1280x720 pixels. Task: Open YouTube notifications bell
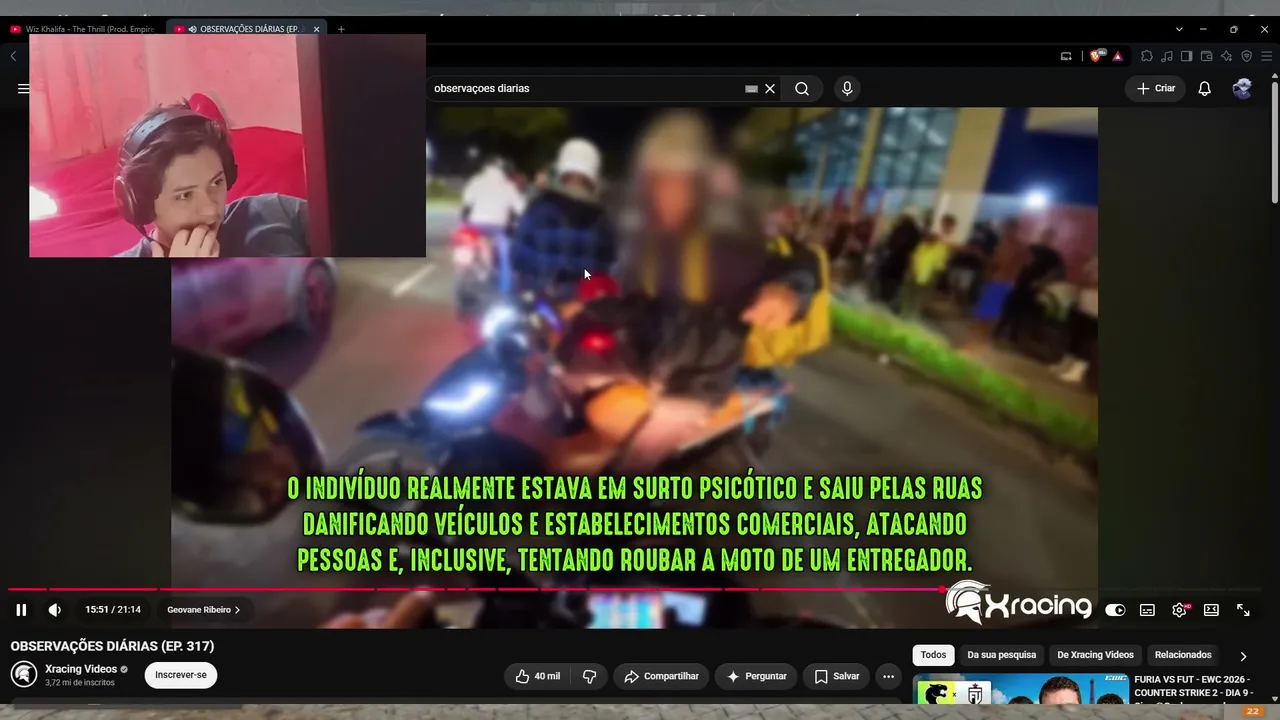pos(1205,88)
